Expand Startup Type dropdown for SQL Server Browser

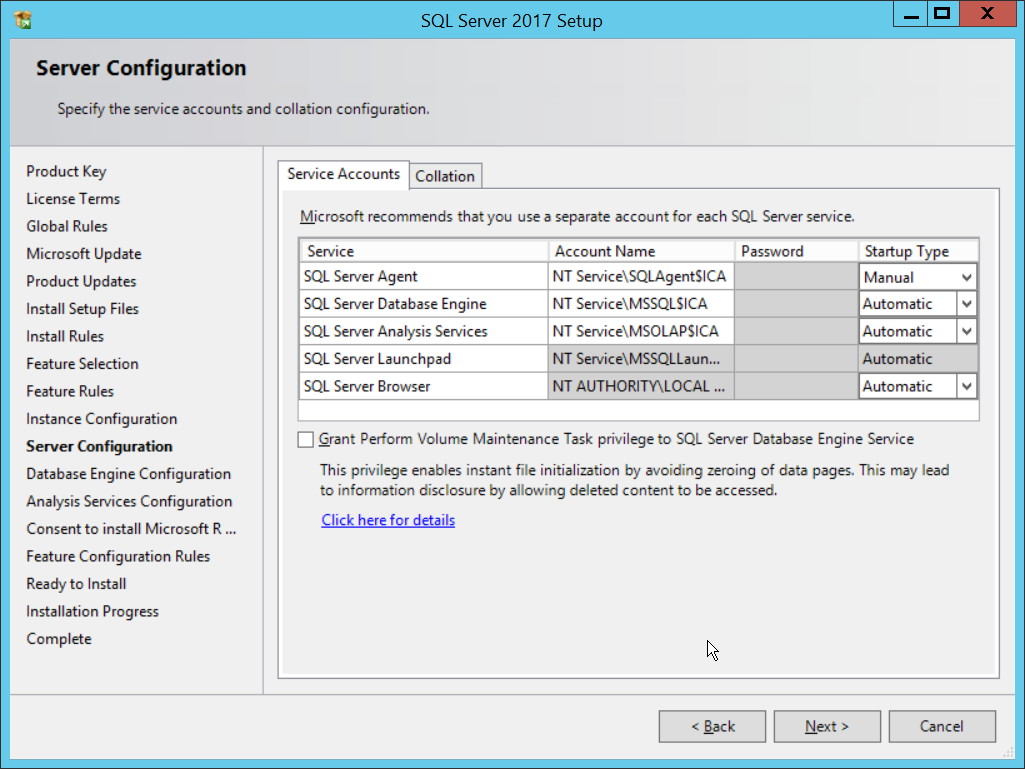pyautogui.click(x=966, y=386)
